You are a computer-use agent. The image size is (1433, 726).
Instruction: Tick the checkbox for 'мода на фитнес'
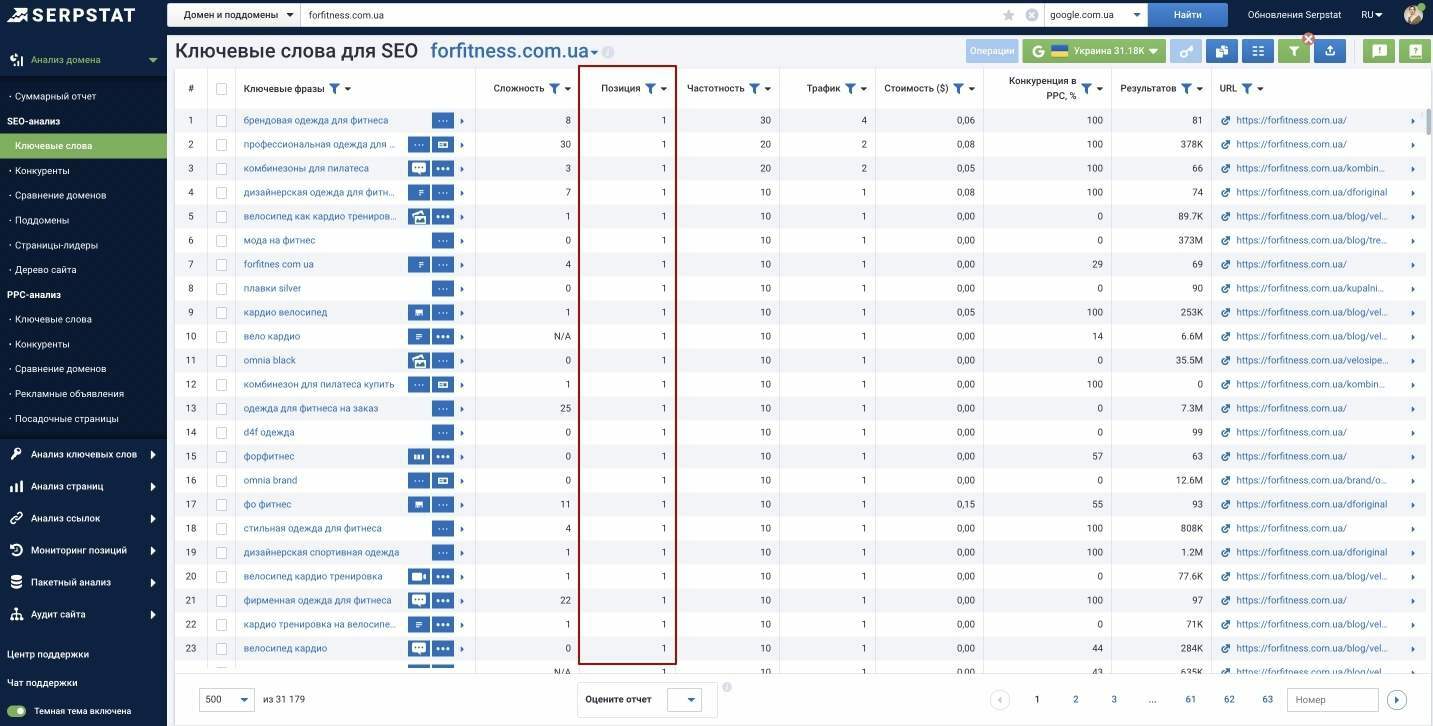pos(221,240)
